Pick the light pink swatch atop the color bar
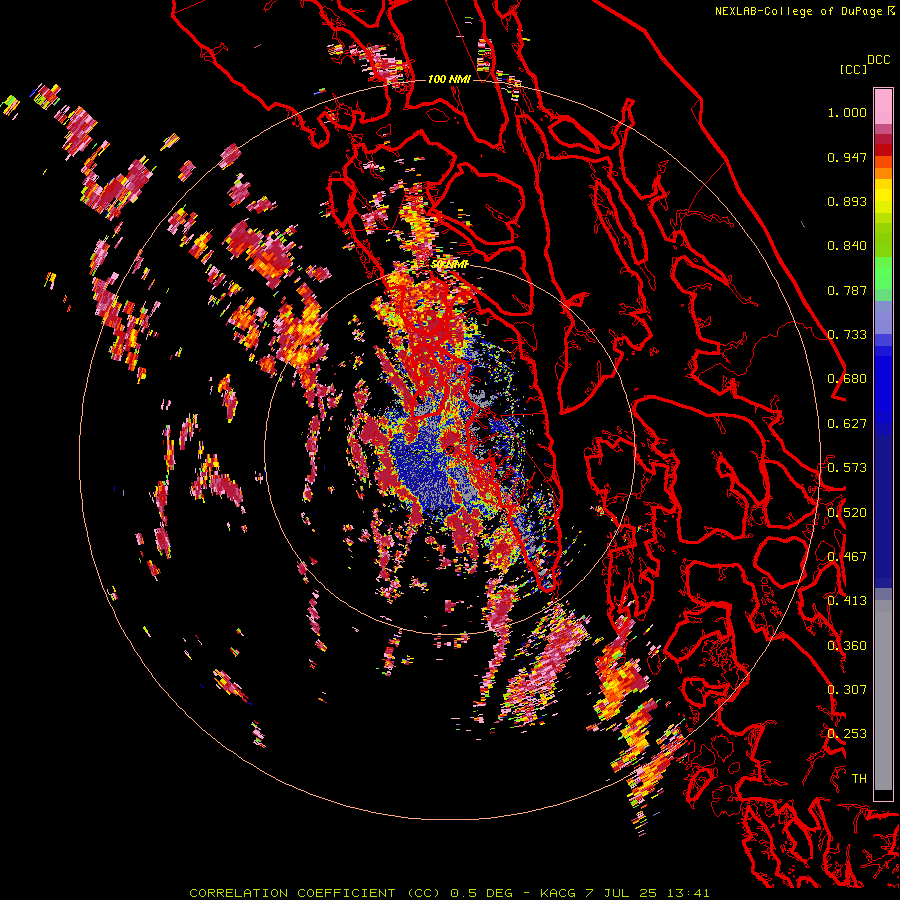 (883, 107)
